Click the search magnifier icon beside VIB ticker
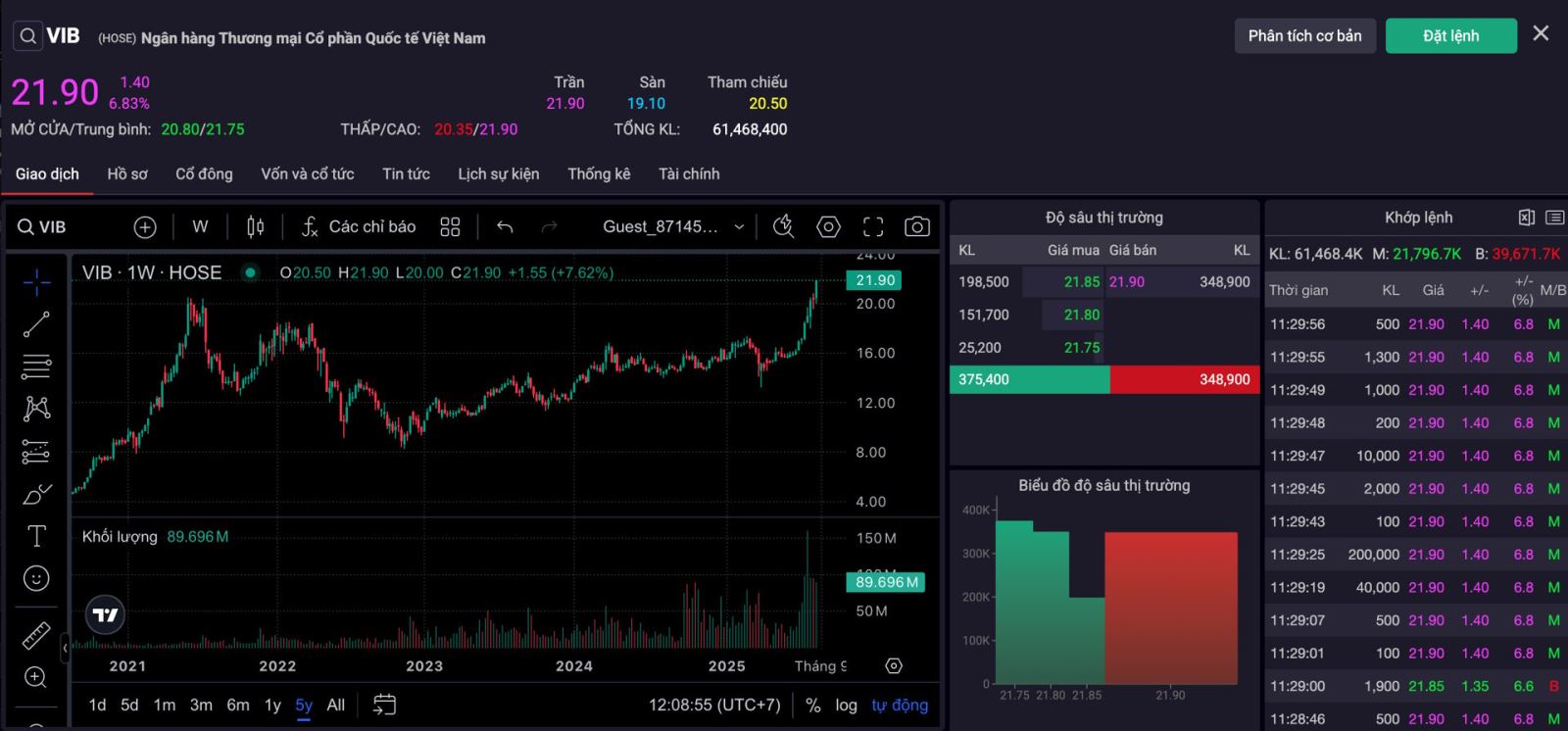The height and width of the screenshot is (731, 1568). click(x=27, y=37)
